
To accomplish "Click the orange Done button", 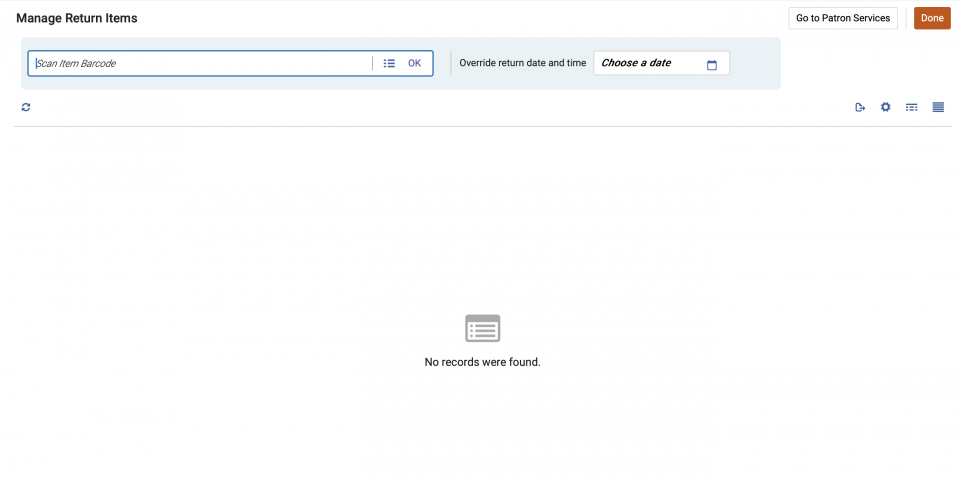I will pyautogui.click(x=932, y=18).
